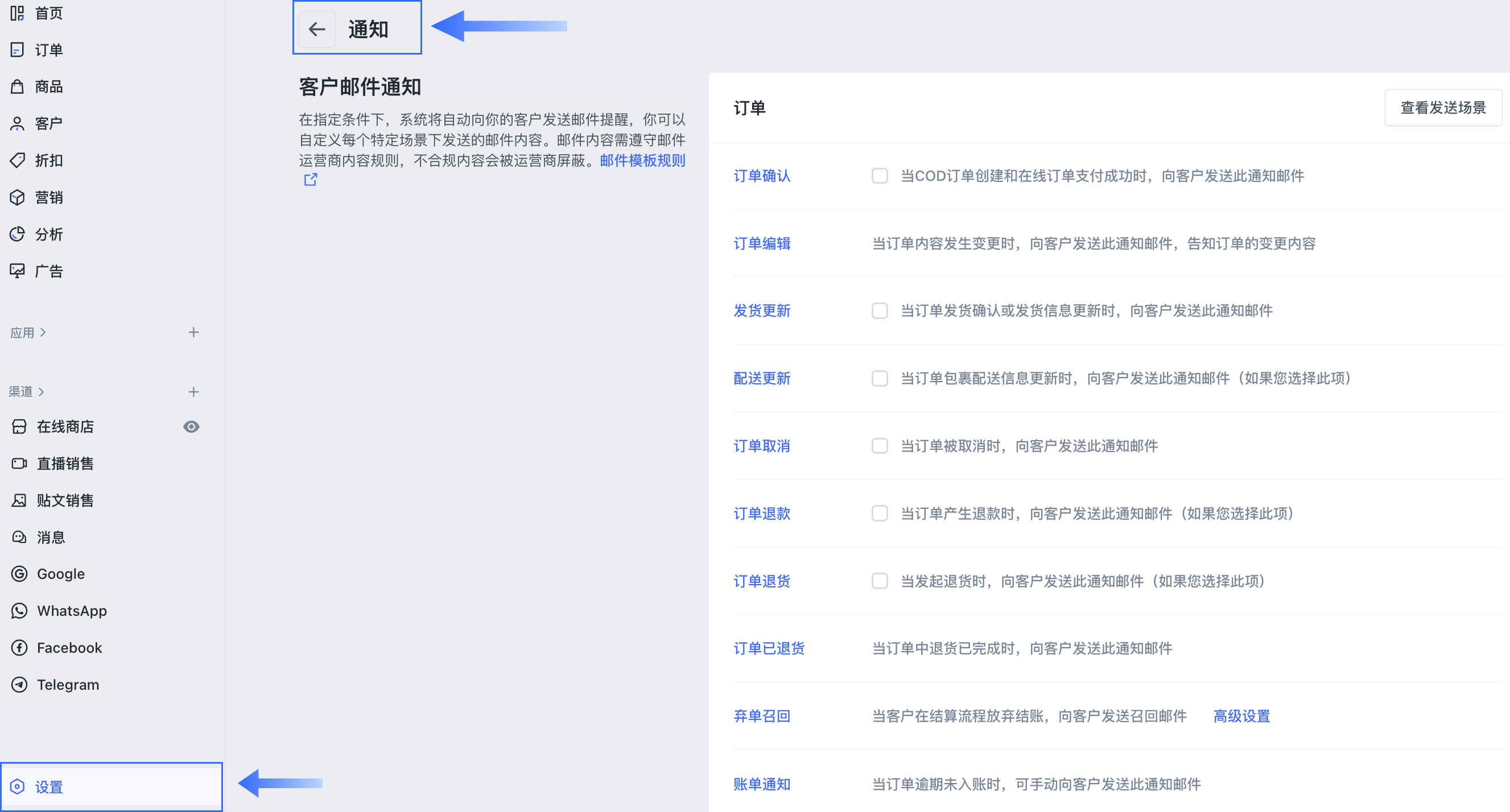Open the 订单编辑 template link
1510x812 pixels.
point(762,243)
